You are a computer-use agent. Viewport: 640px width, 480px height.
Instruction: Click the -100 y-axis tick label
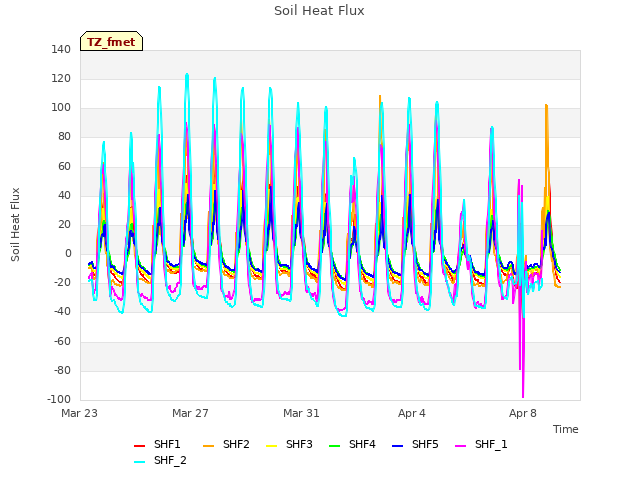click(x=59, y=399)
